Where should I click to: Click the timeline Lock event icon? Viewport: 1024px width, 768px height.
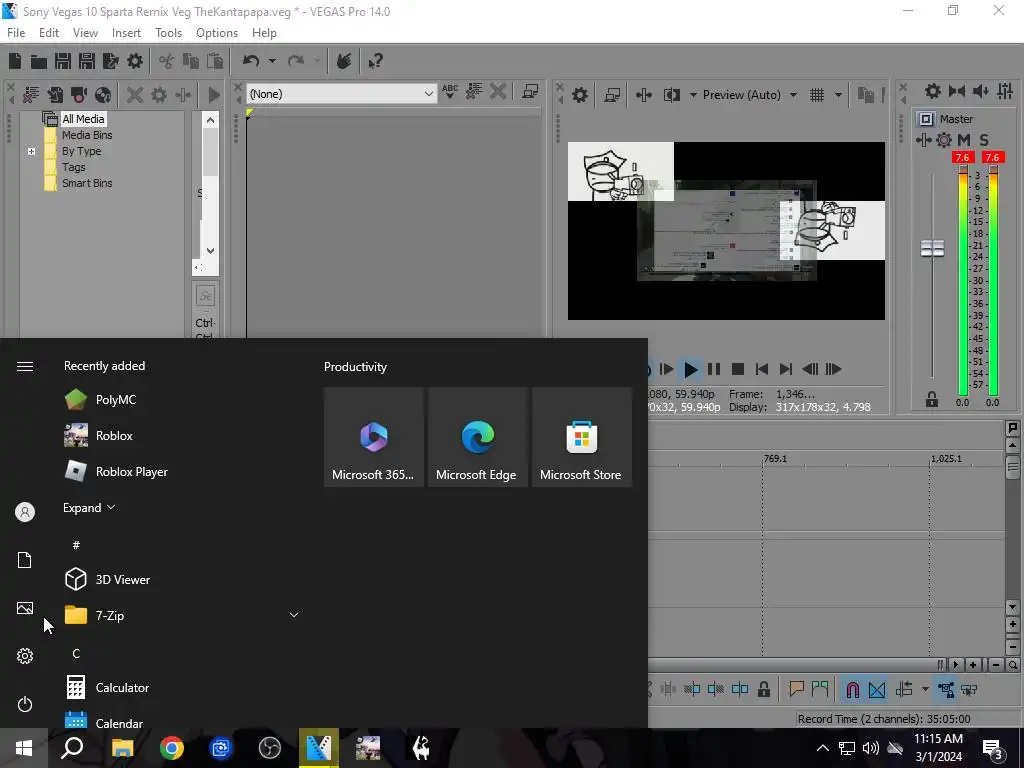pos(763,690)
